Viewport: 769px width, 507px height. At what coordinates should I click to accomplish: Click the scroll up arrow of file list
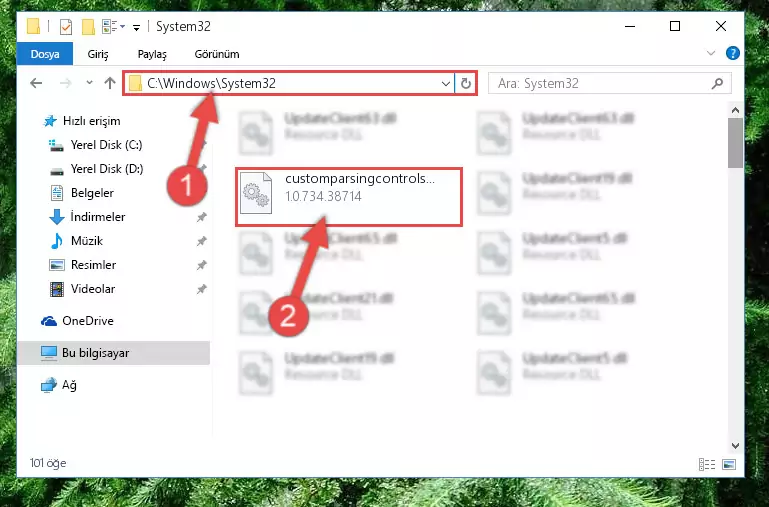tap(735, 110)
